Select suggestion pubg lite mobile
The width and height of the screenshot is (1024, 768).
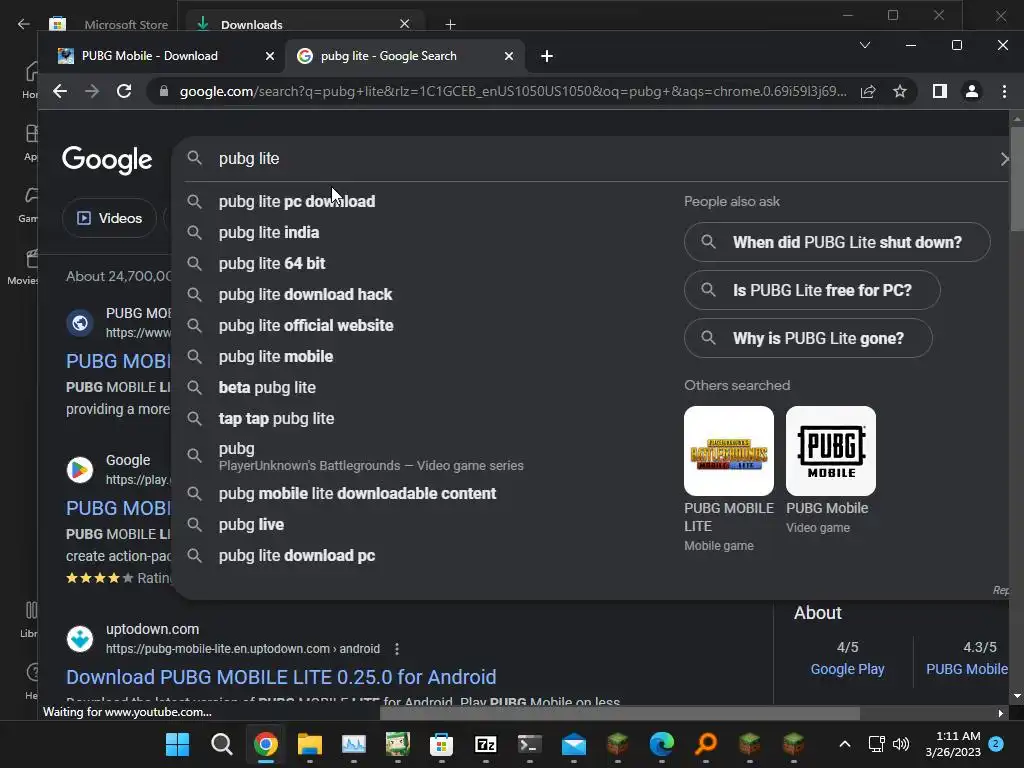click(x=276, y=357)
